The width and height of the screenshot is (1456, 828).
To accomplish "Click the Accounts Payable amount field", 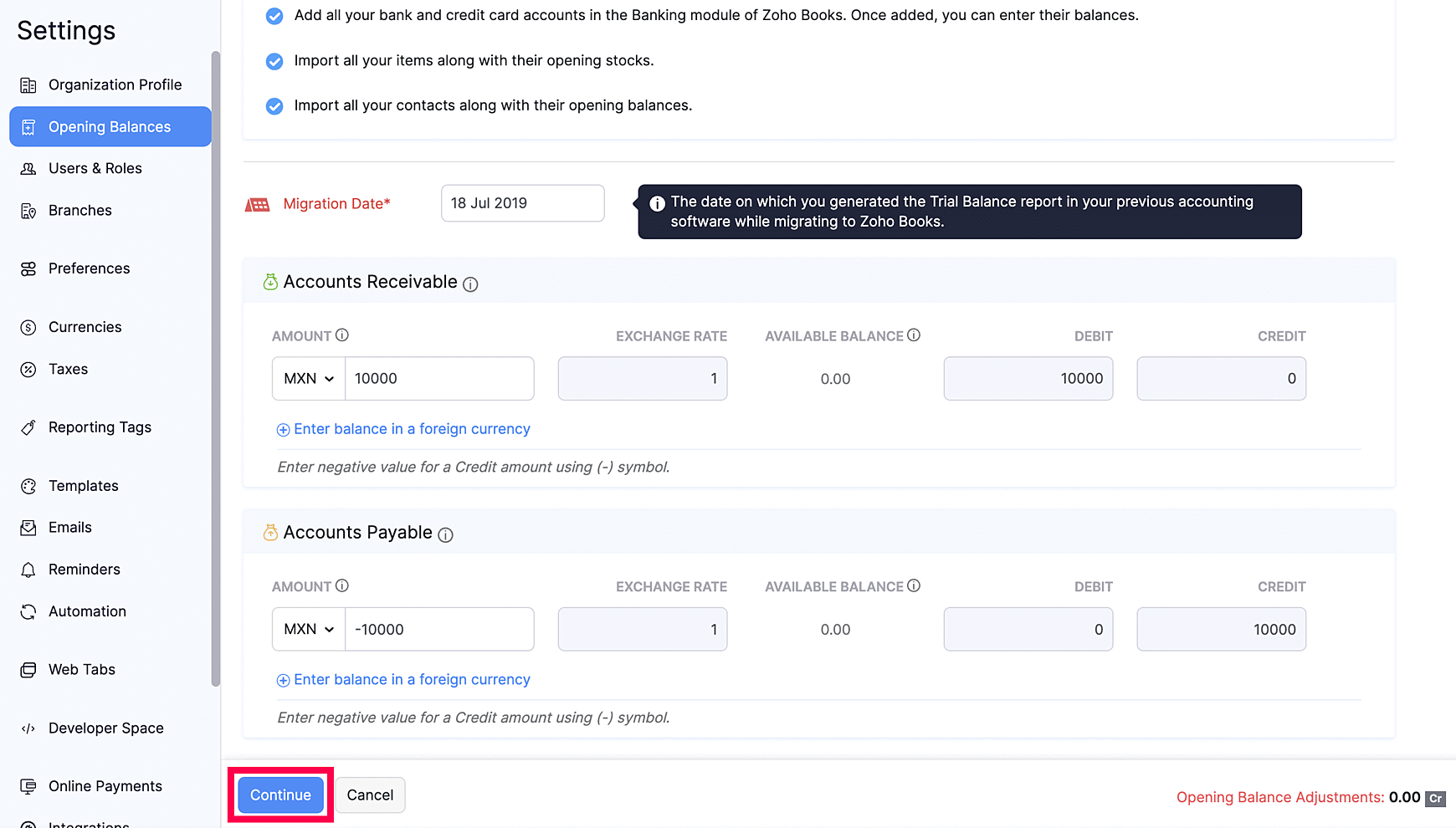I will (439, 630).
